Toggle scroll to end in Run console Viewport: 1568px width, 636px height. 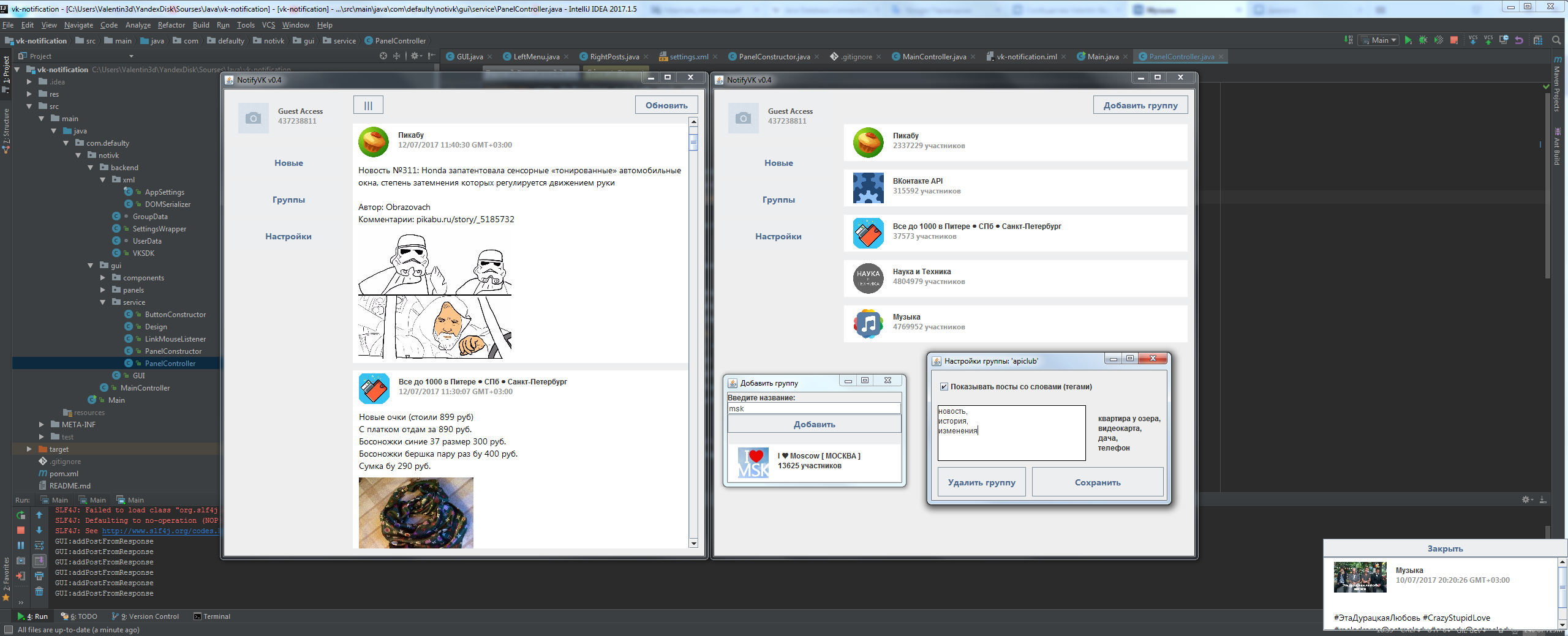(39, 561)
